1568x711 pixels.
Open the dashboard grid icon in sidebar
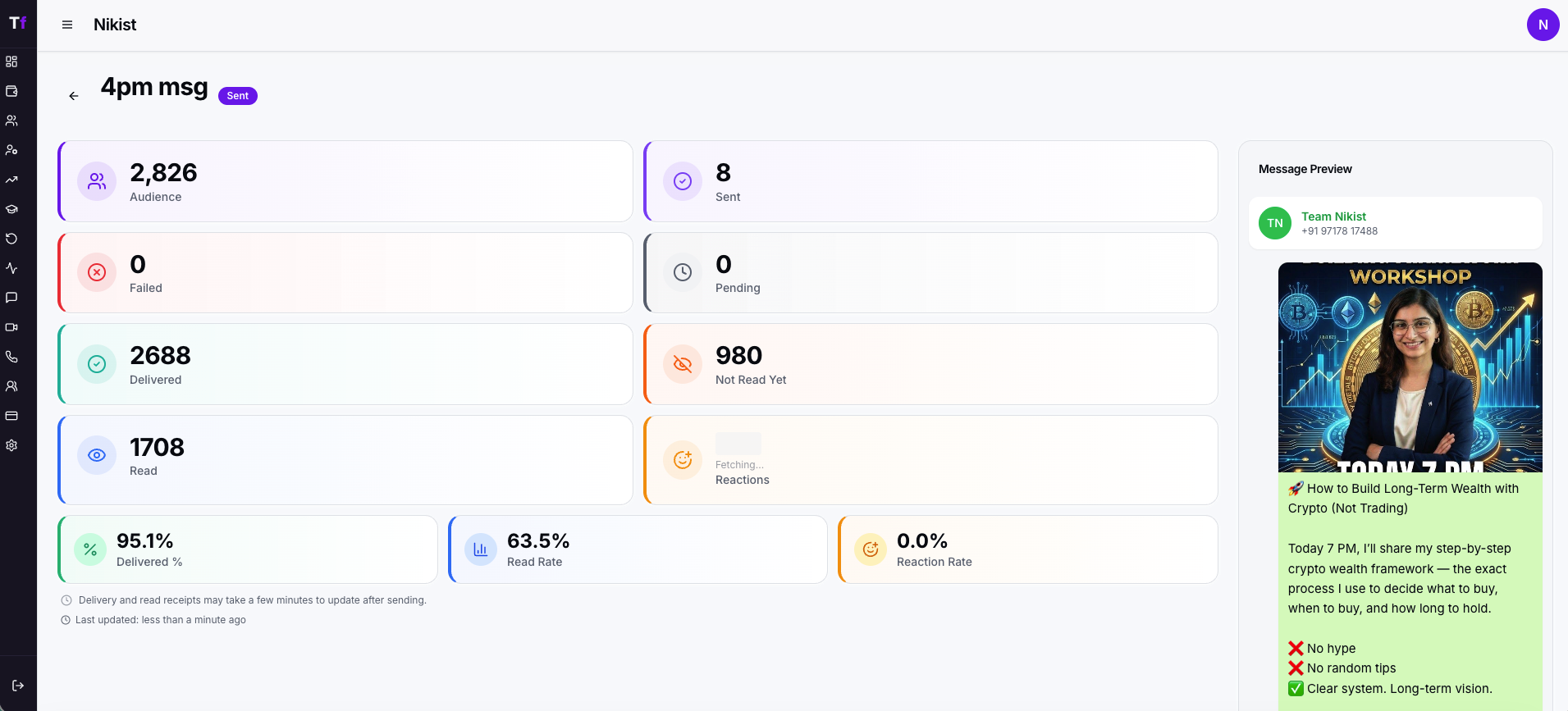pos(11,62)
